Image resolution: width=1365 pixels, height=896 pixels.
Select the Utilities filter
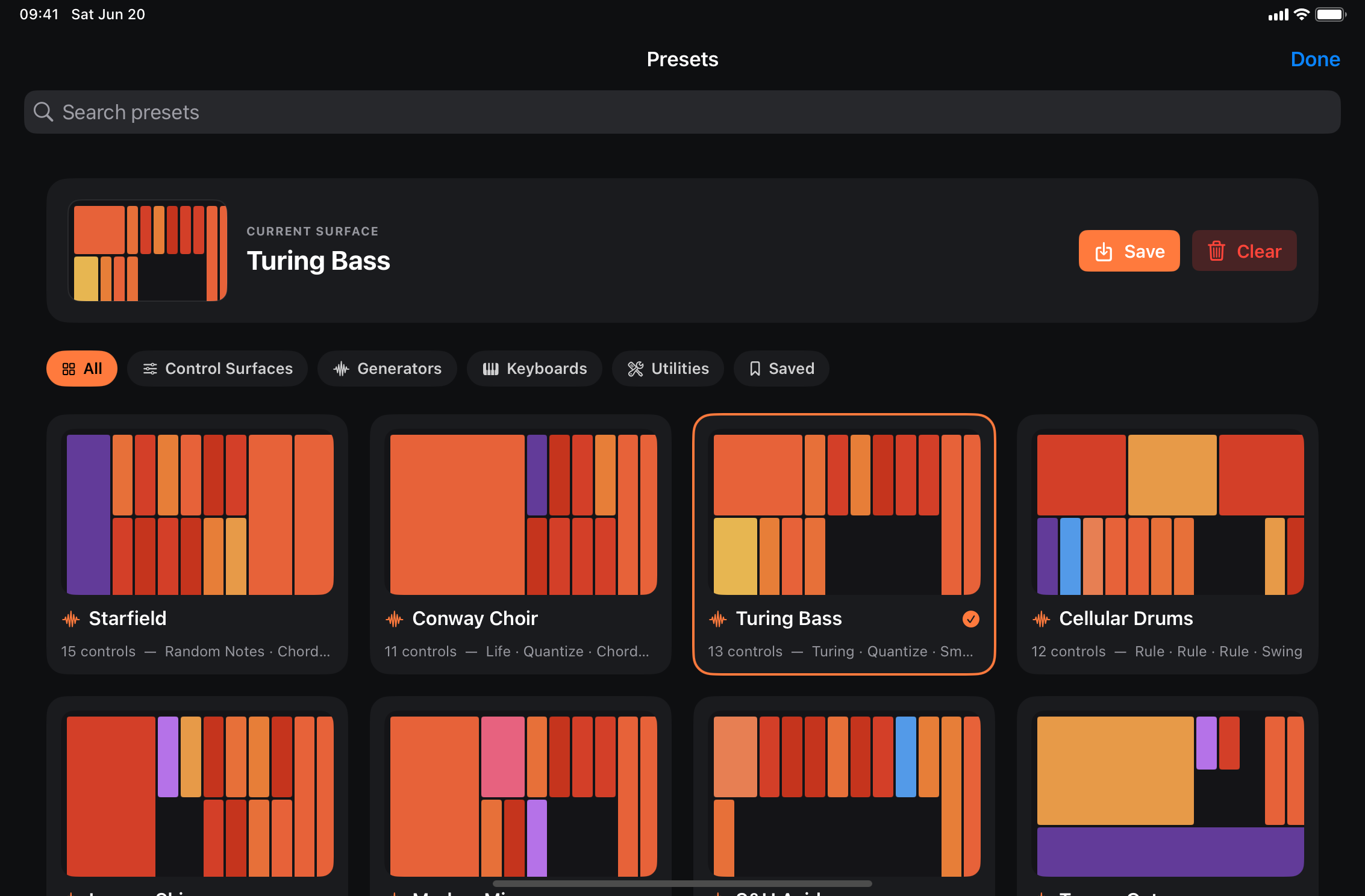[668, 369]
